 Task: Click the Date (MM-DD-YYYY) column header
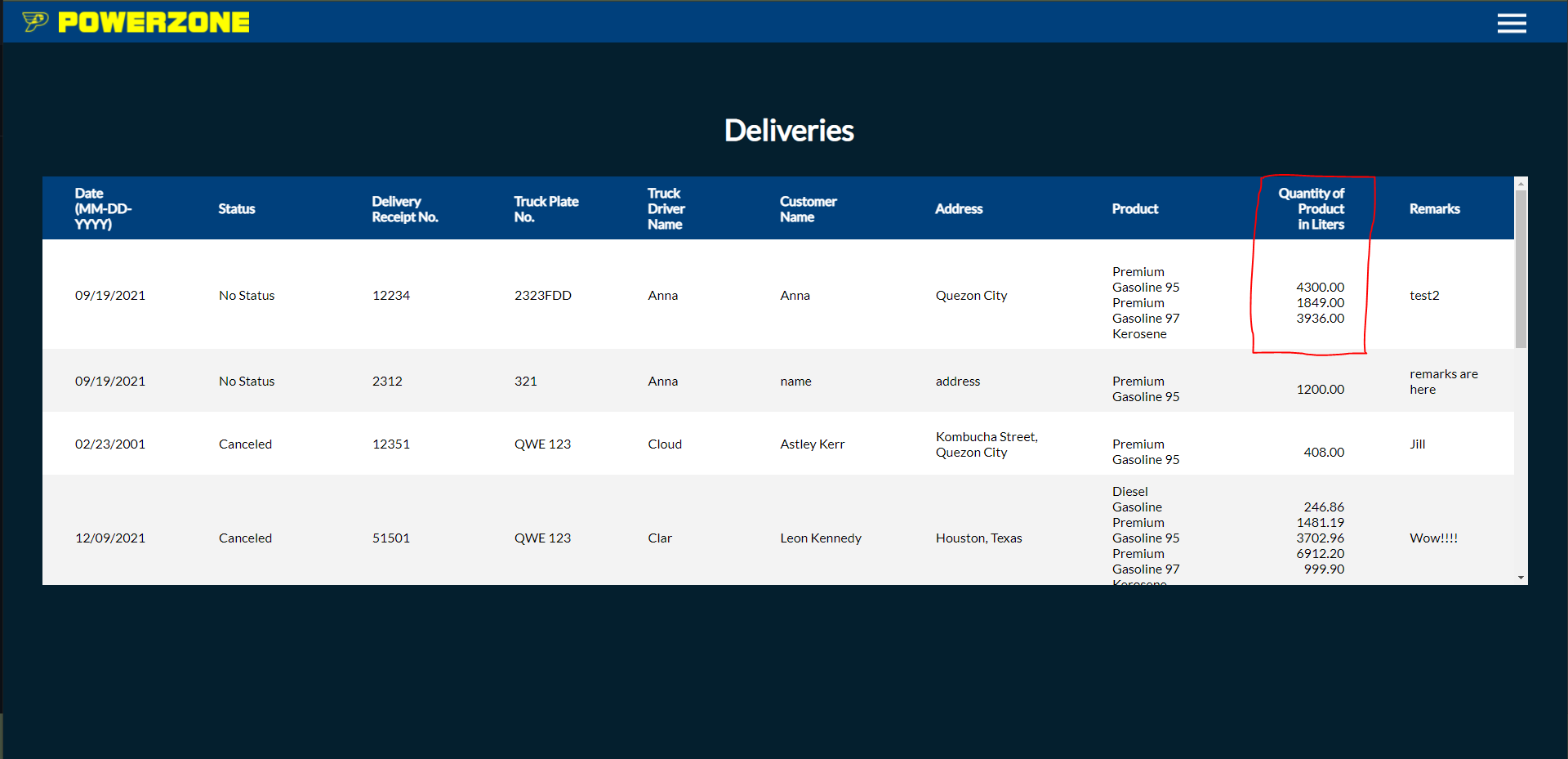tap(104, 208)
